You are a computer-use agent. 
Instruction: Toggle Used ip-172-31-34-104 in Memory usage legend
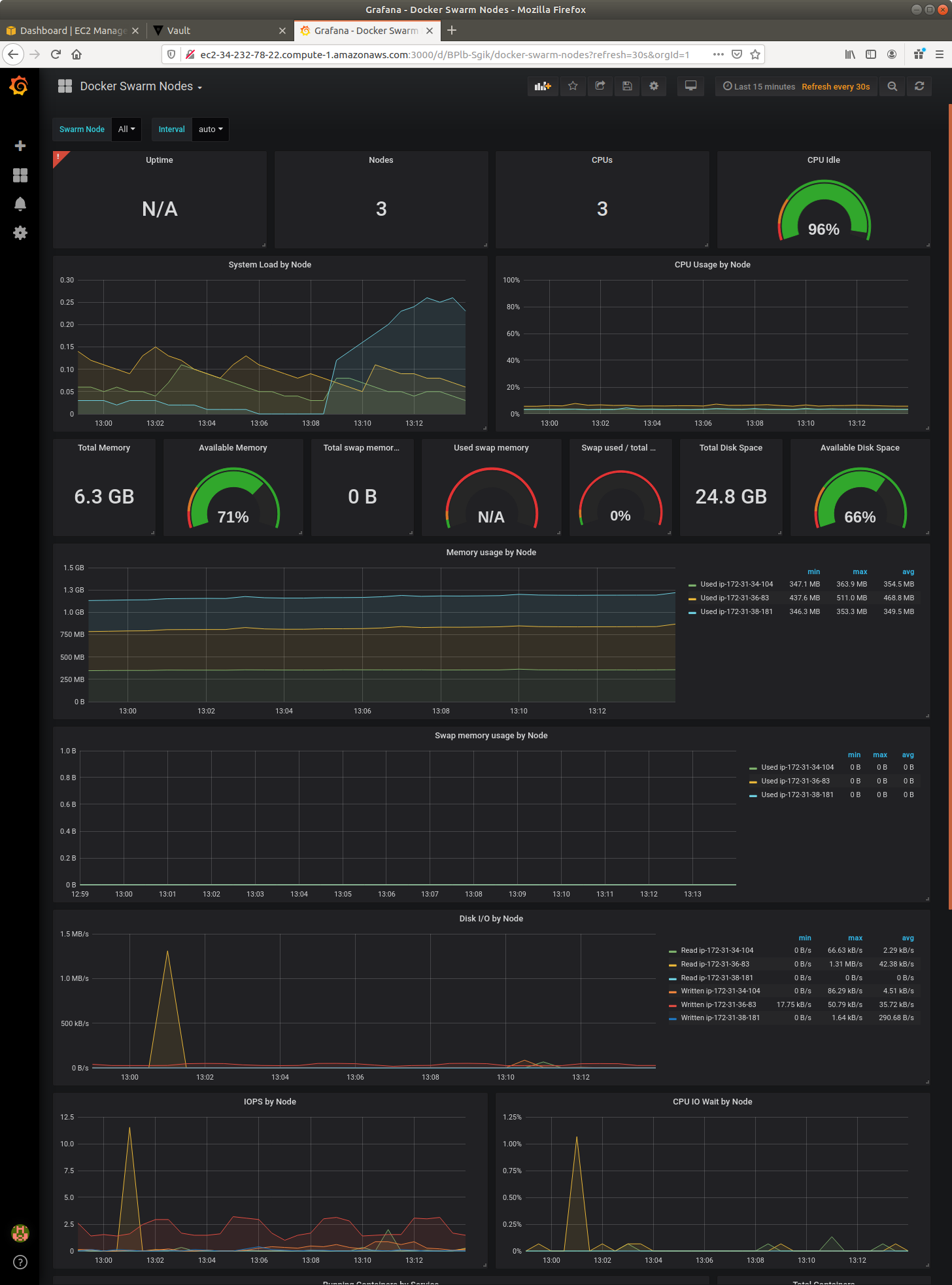click(736, 584)
